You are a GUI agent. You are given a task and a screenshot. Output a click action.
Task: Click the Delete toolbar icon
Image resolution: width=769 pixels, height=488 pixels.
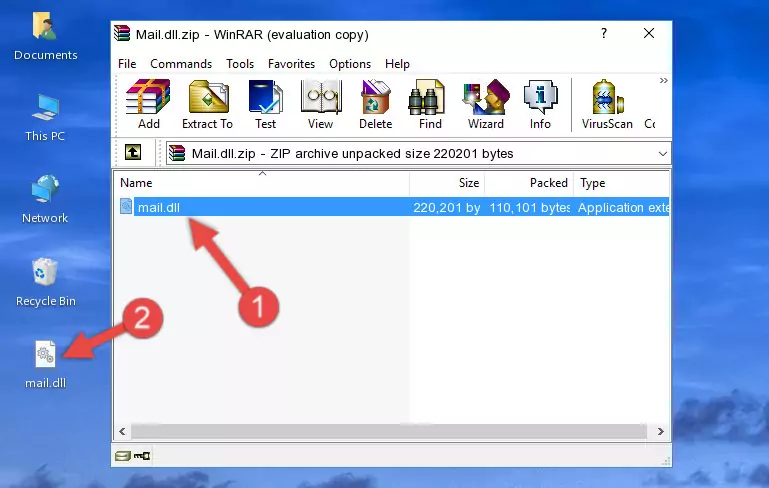[x=376, y=104]
